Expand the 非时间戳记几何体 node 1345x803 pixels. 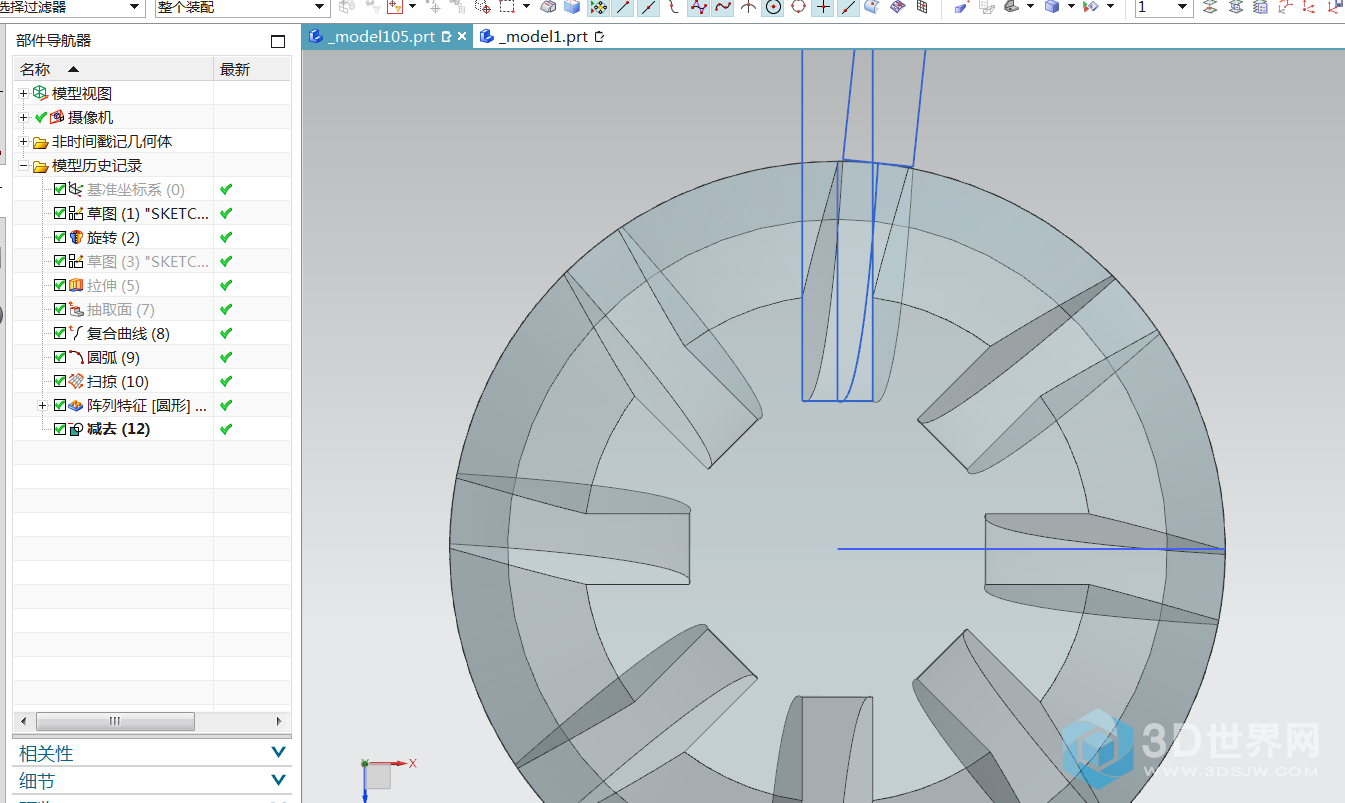pos(24,141)
